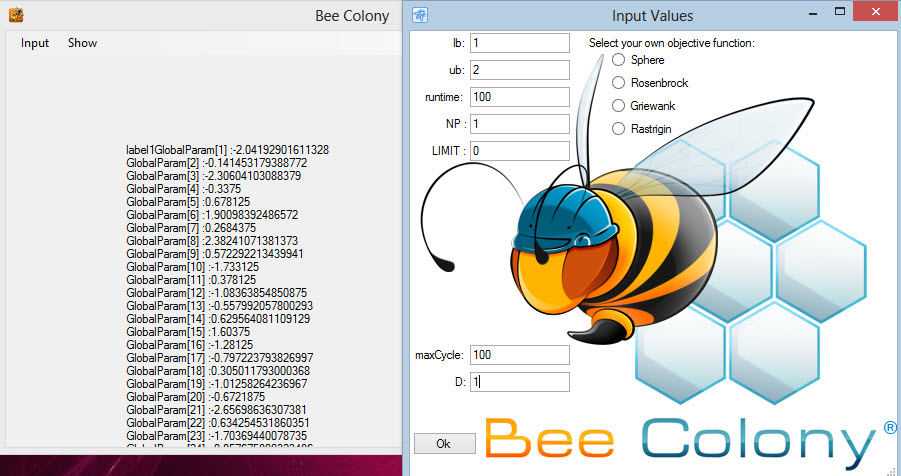Screen dimensions: 901x476
Task: Minimize the Input Values window
Action: coord(813,12)
